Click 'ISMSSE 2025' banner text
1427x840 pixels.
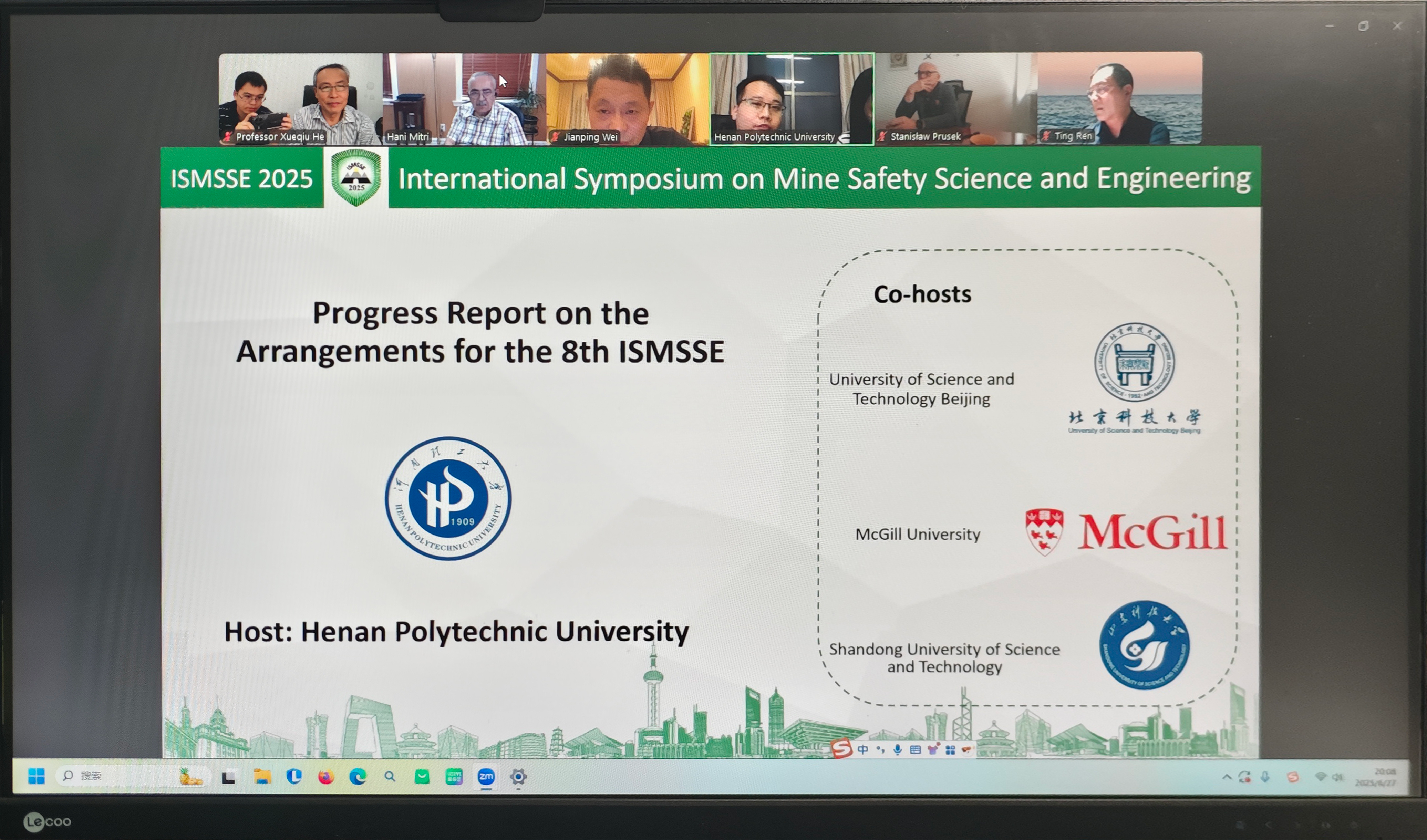click(x=242, y=179)
